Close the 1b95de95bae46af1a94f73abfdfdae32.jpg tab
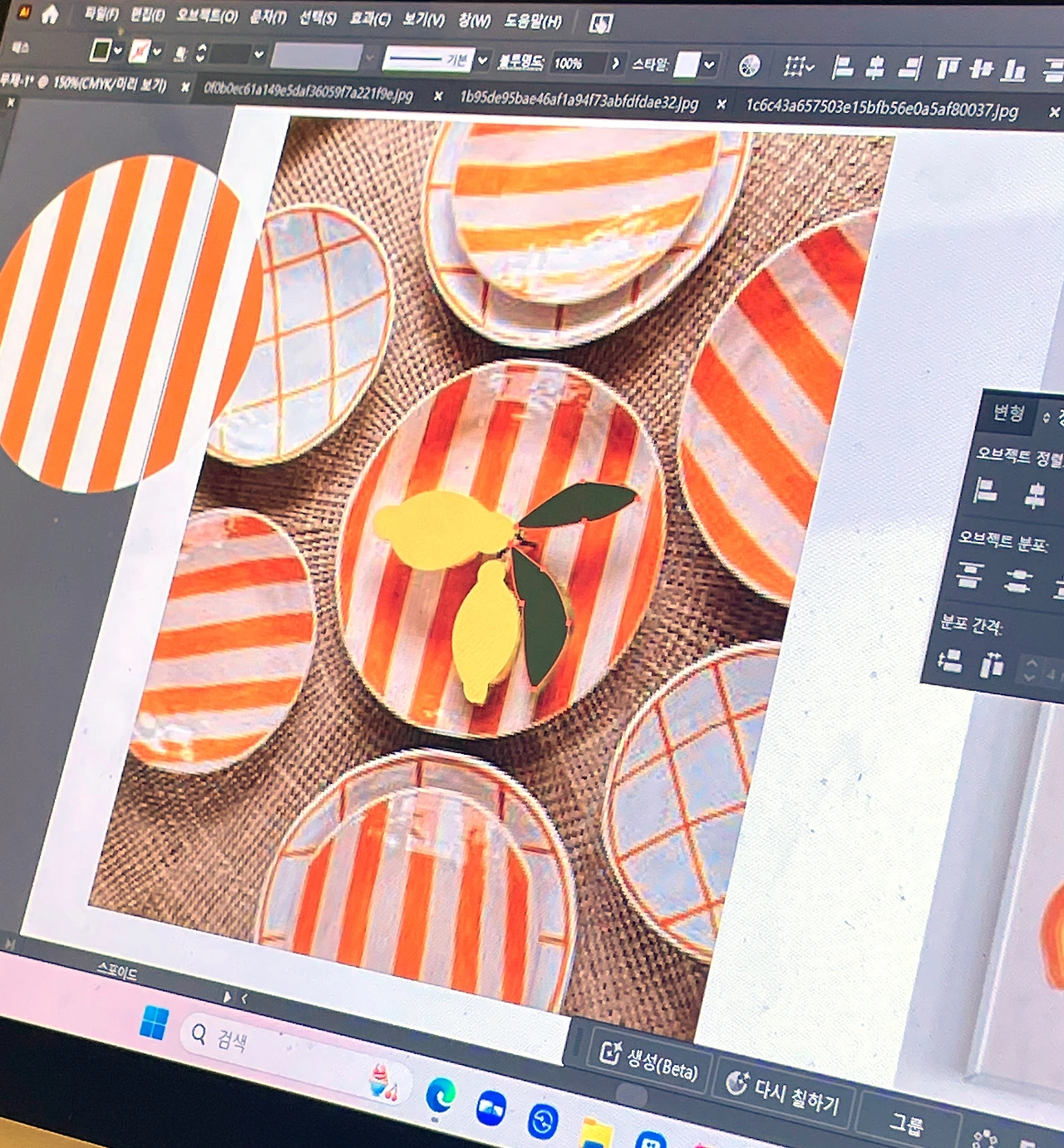Screen dimensions: 1064x1148 pos(721,105)
